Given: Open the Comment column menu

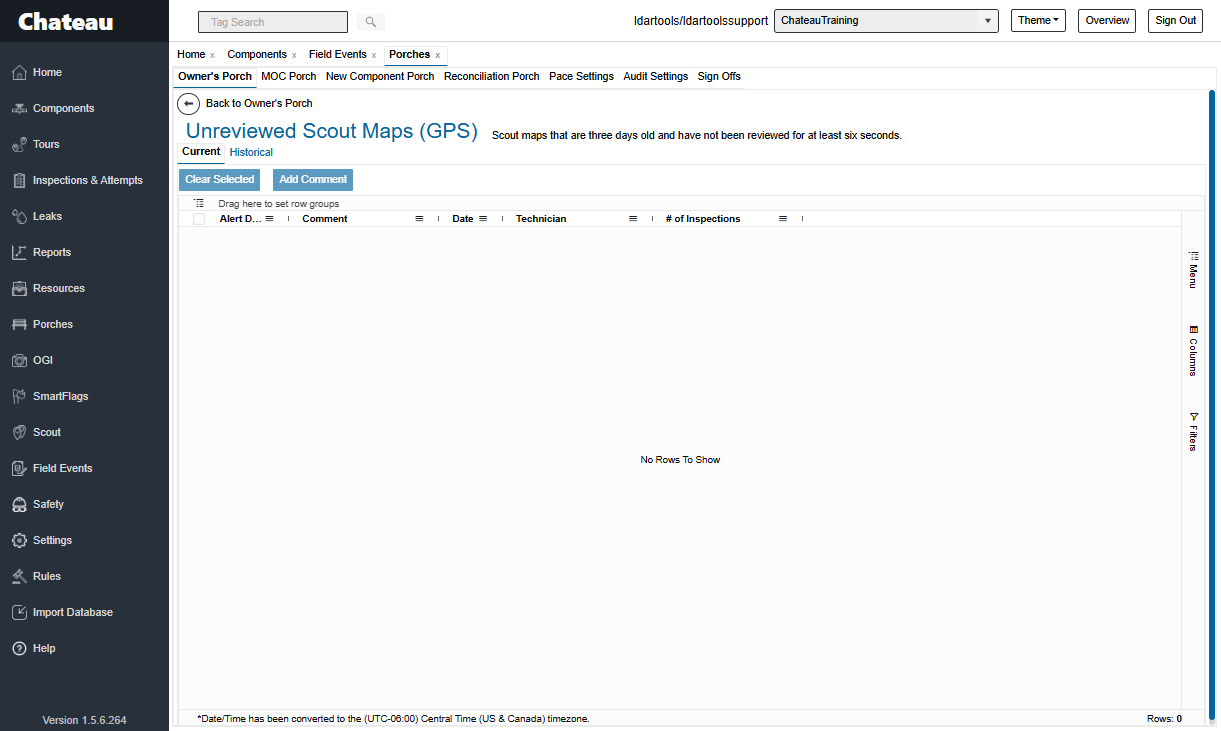Looking at the screenshot, I should (x=420, y=218).
